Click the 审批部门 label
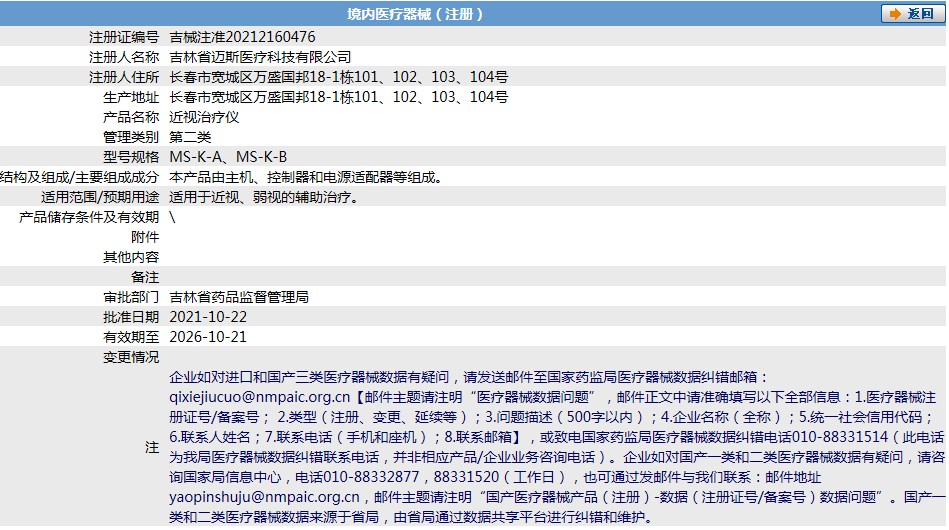This screenshot has width=949, height=530. tap(131, 297)
